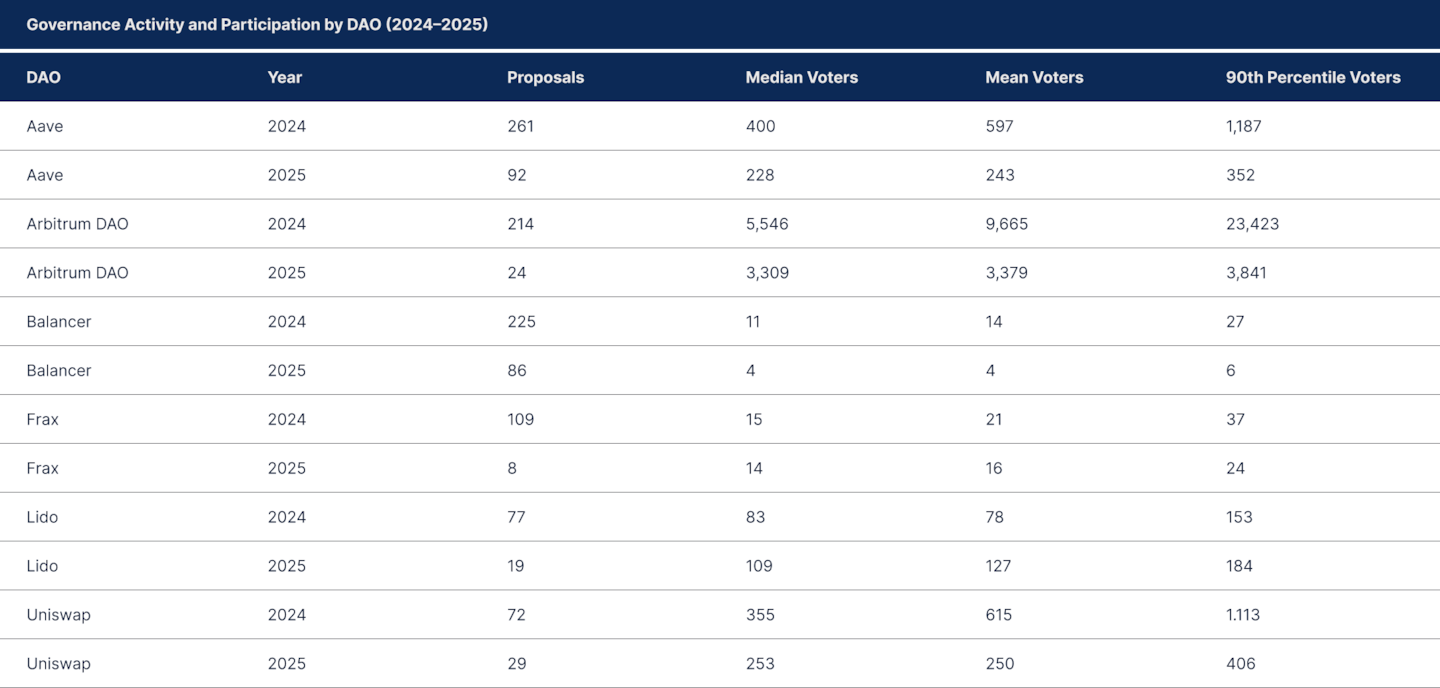Click the Mean Voters column header
This screenshot has width=1440, height=688.
[1034, 77]
